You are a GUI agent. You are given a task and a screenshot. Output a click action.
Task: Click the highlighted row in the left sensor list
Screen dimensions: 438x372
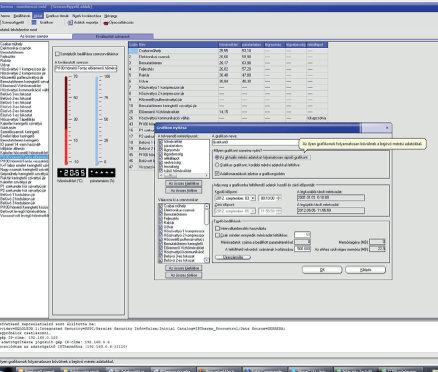tap(24, 157)
